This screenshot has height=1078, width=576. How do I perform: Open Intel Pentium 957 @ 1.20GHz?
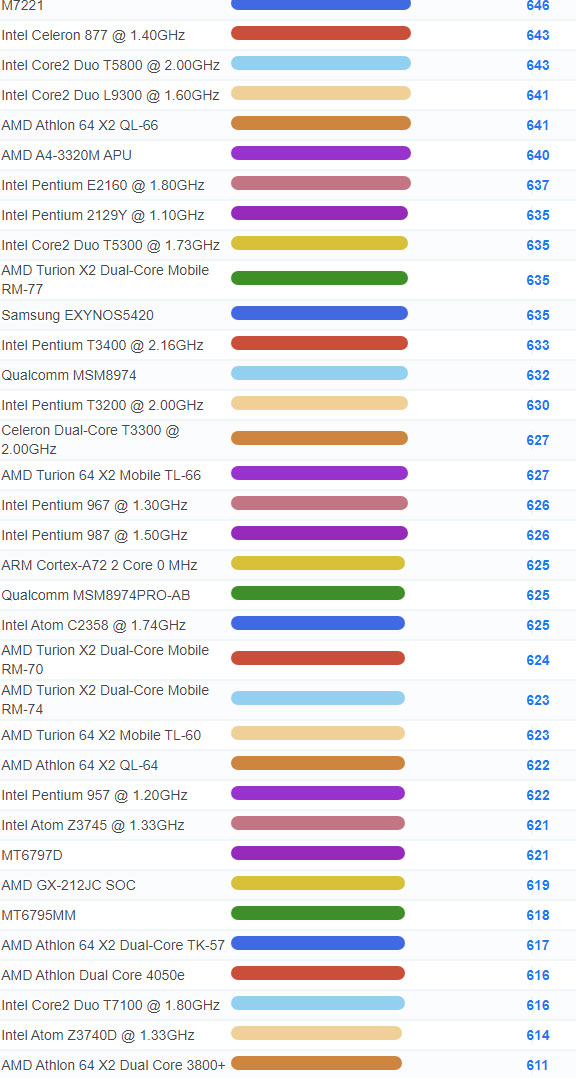click(94, 795)
